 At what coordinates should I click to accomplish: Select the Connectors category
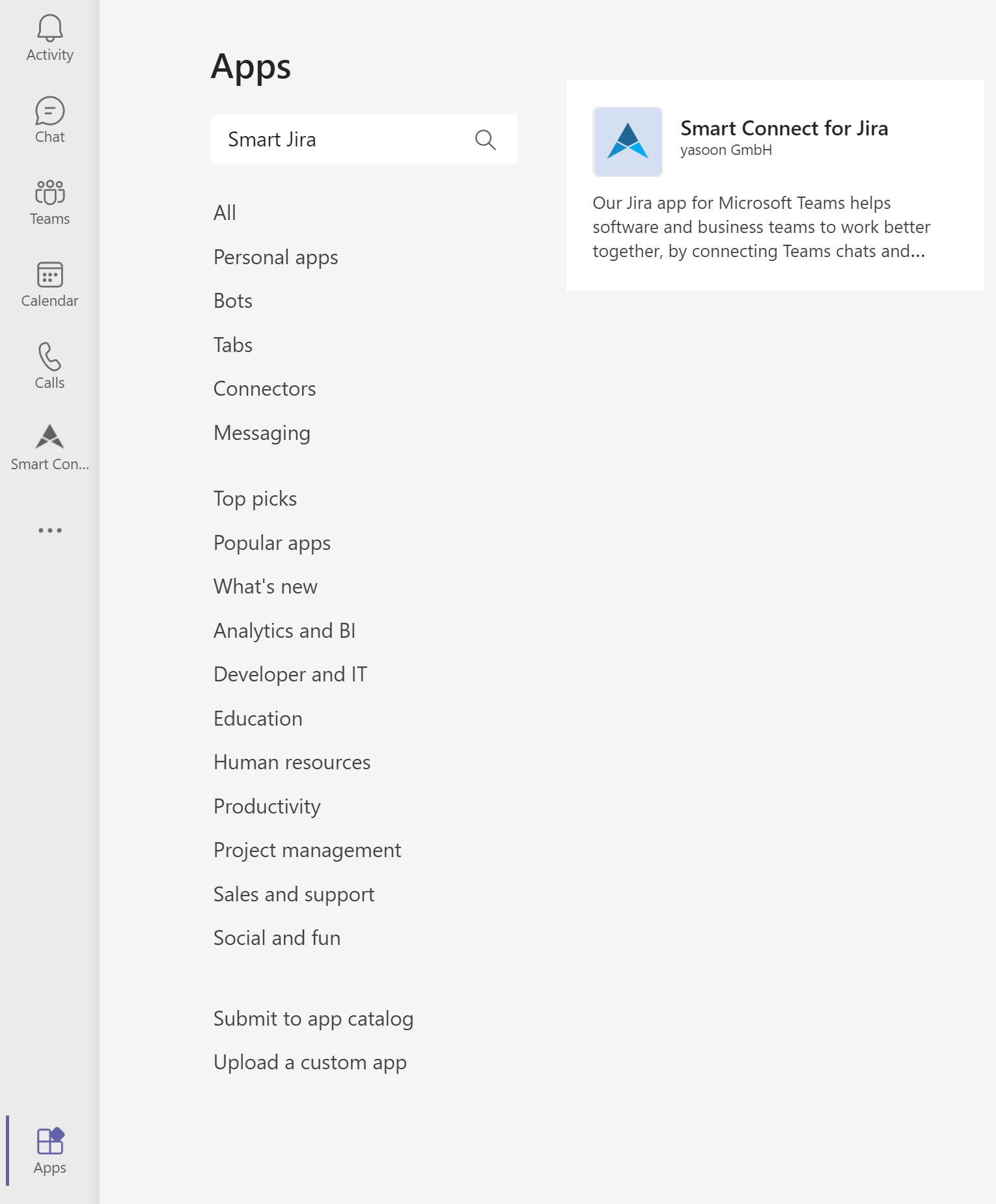coord(264,389)
